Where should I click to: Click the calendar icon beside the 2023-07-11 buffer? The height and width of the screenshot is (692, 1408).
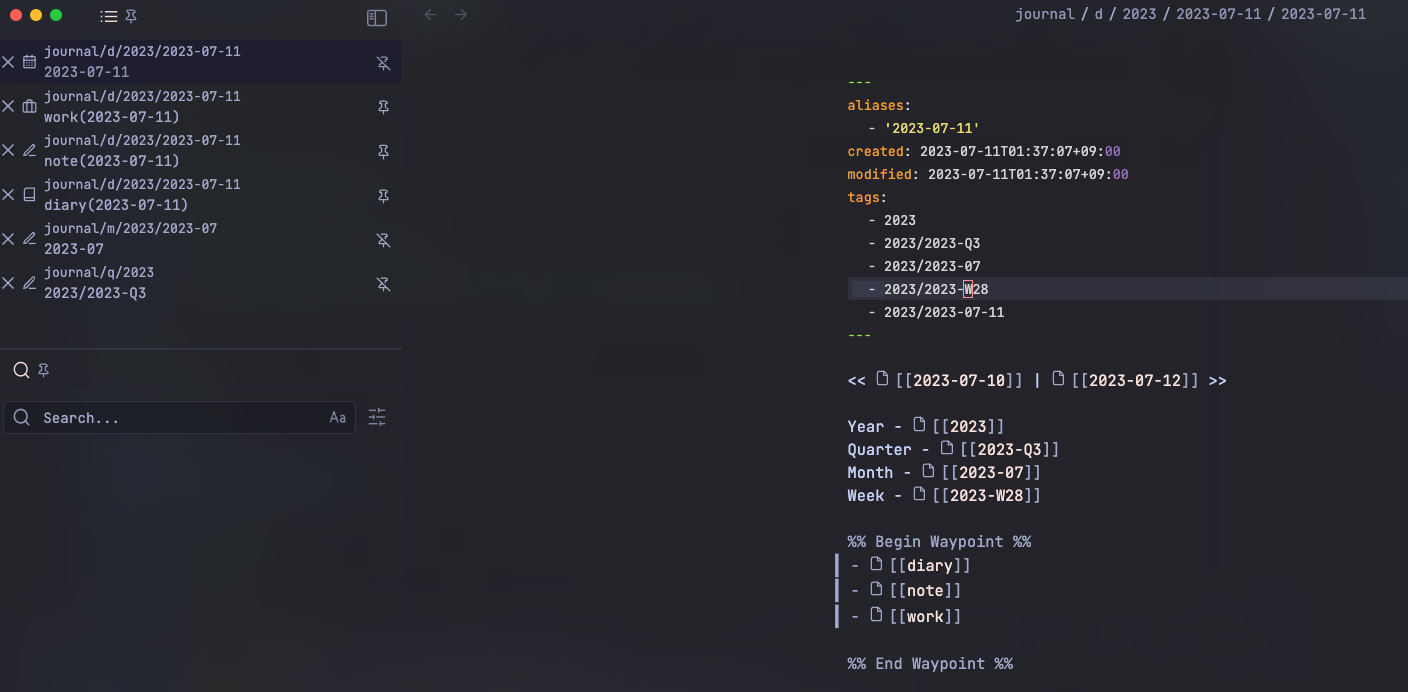pos(28,61)
